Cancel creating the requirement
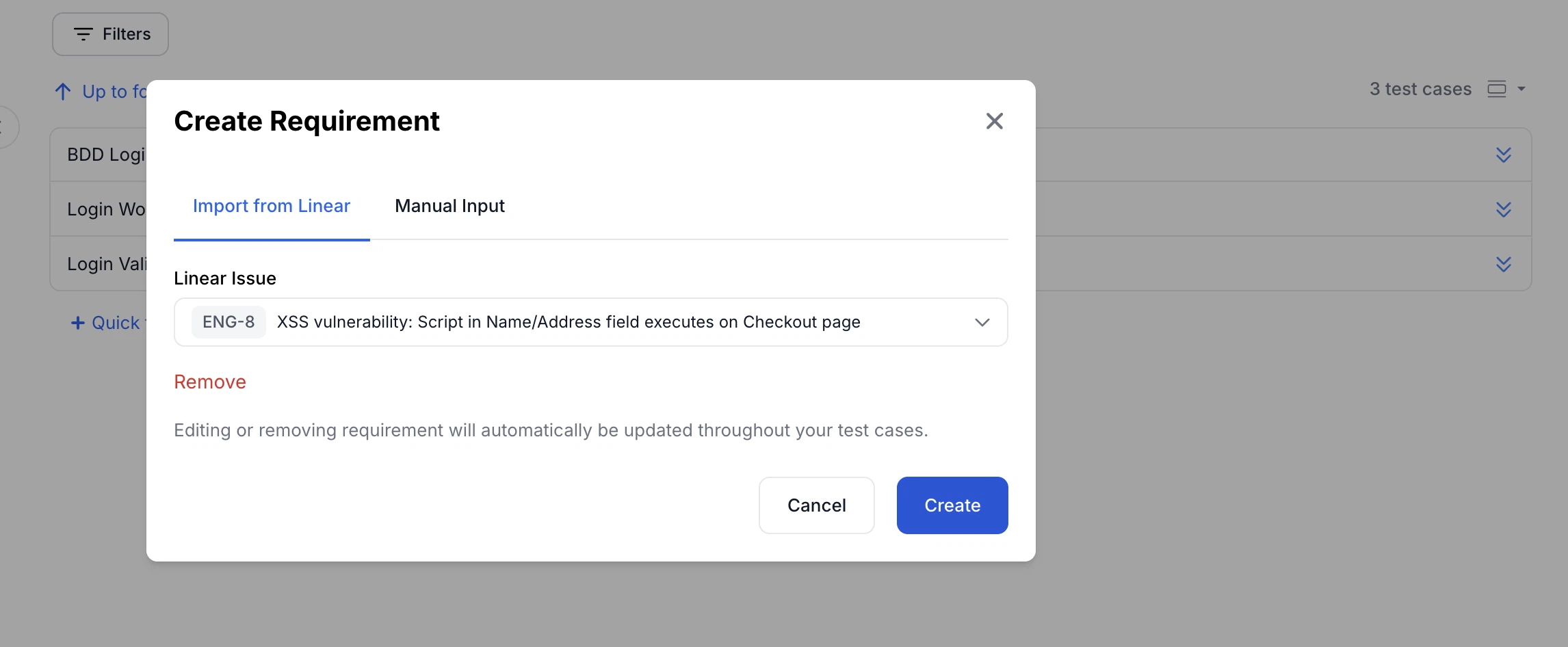 816,505
